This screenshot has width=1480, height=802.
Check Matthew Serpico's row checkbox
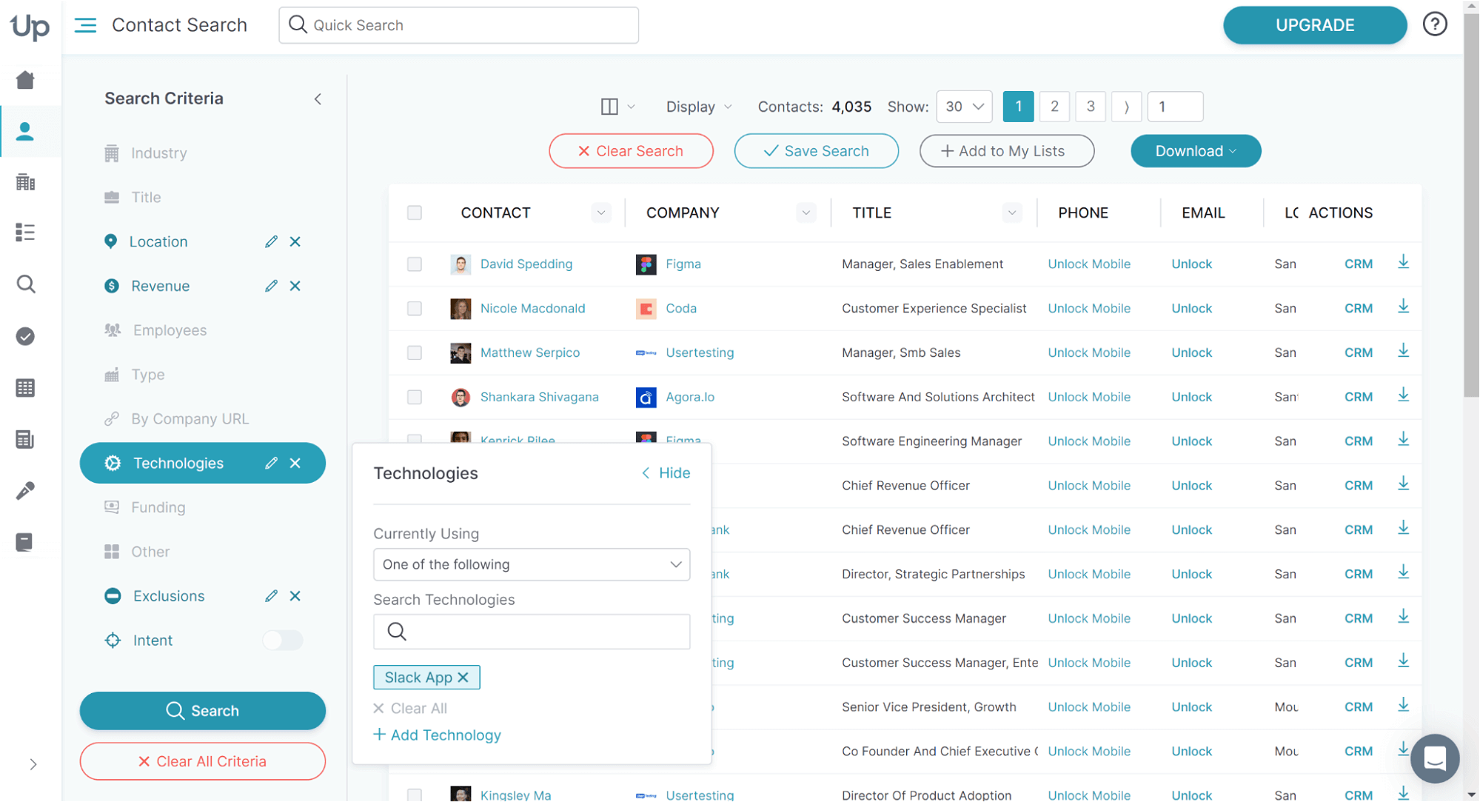(x=414, y=353)
